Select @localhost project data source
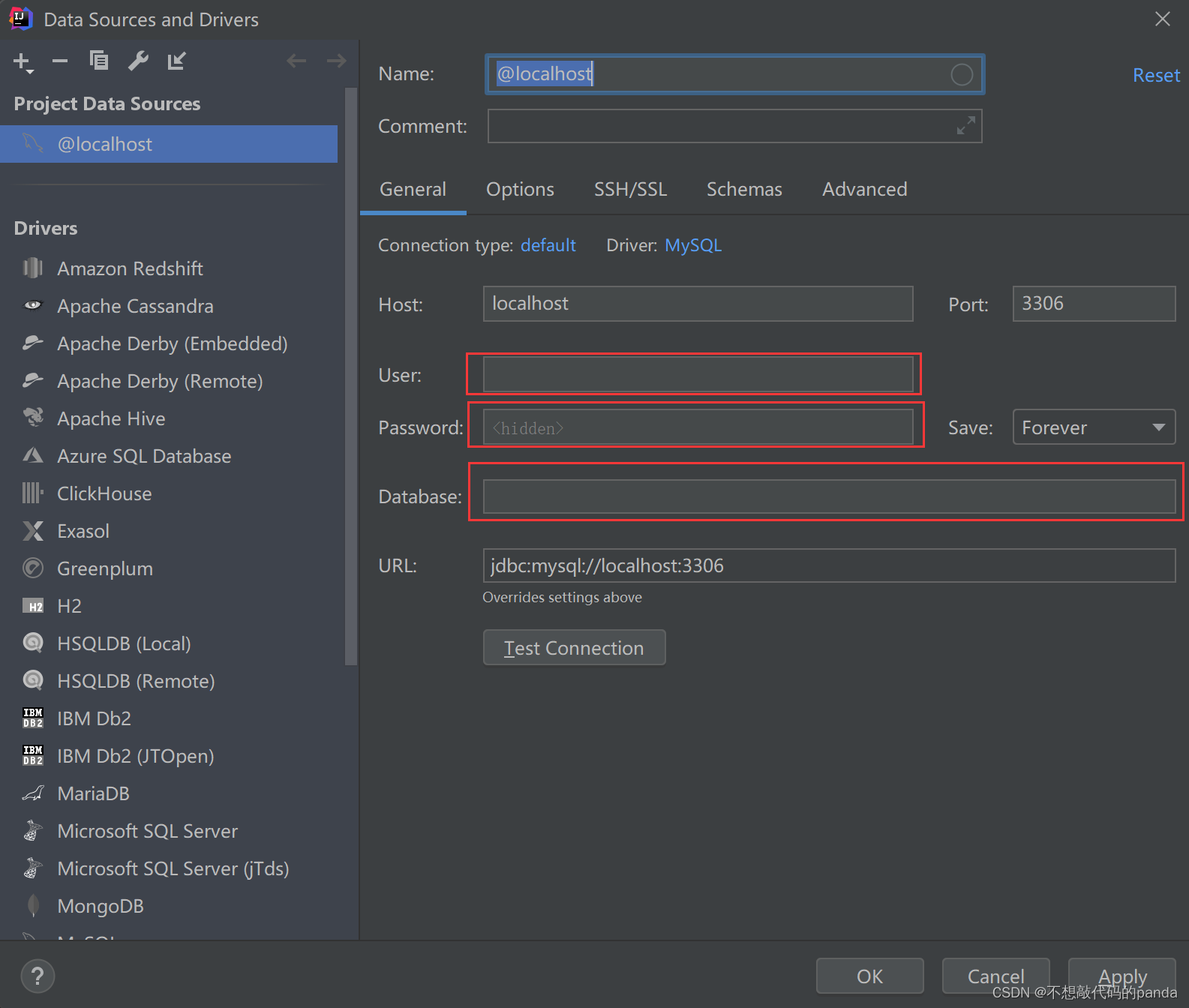Image resolution: width=1189 pixels, height=1008 pixels. 169,144
